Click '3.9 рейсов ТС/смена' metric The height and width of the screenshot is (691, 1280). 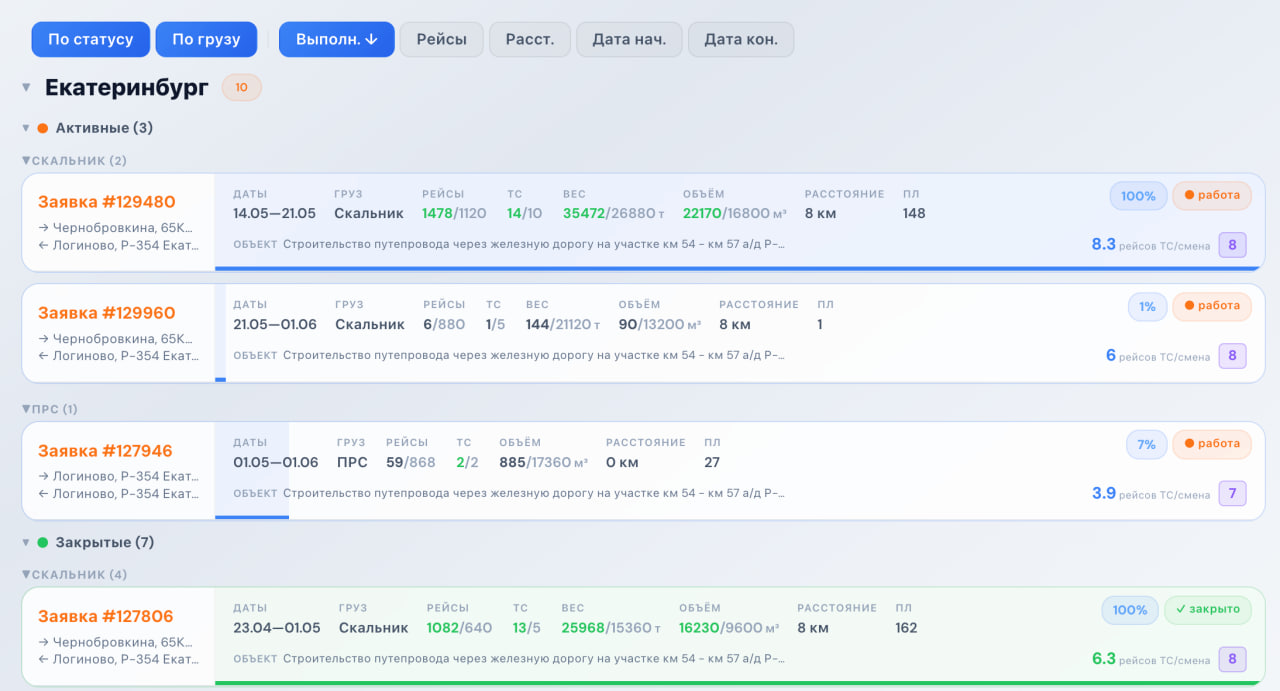1150,493
